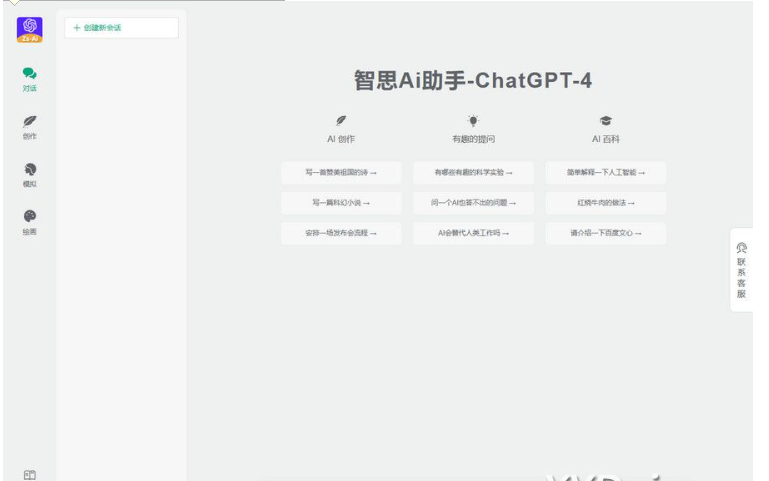Click the AI会替代人类工作吗 suggestion
769x481 pixels.
[473, 233]
